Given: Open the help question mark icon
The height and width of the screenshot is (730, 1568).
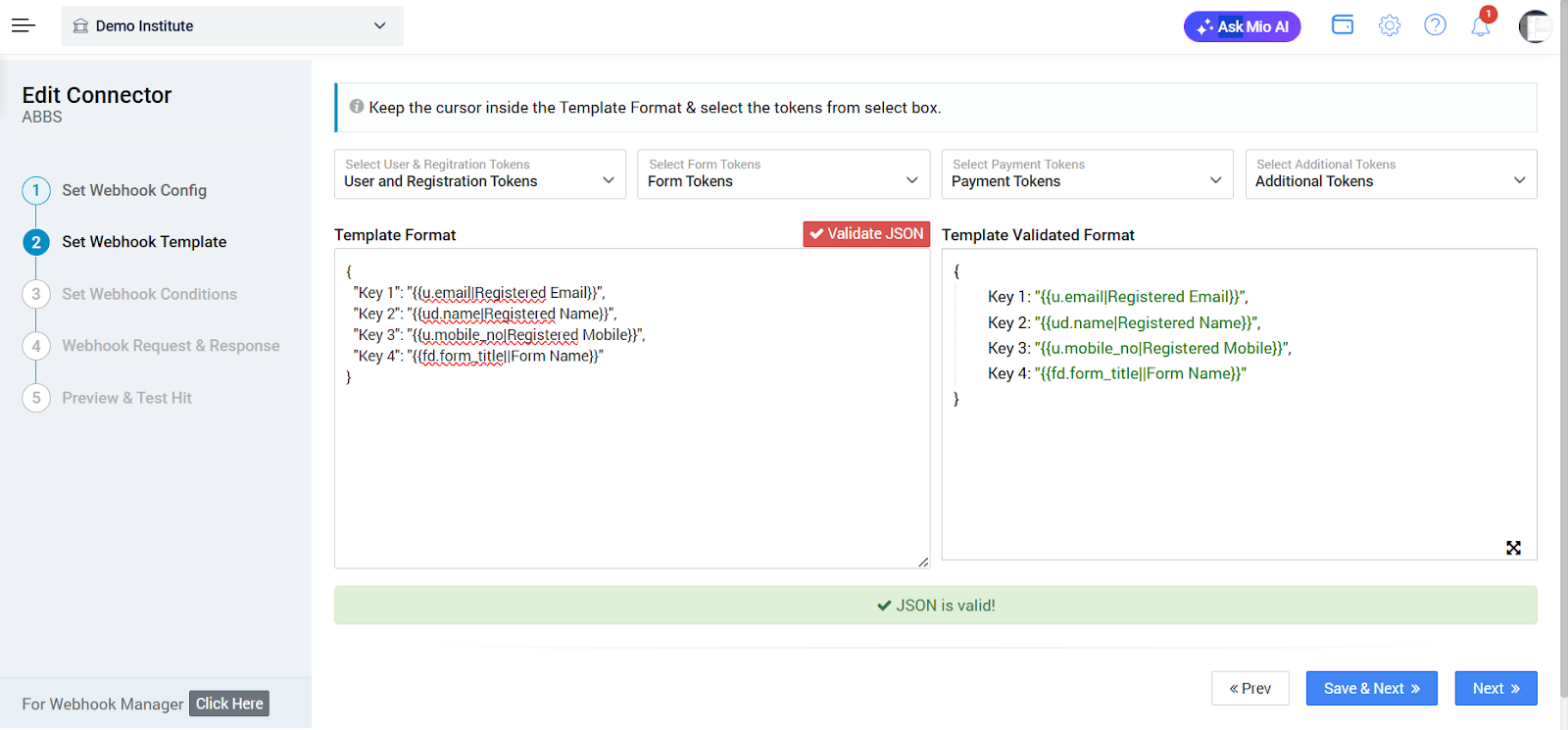Looking at the screenshot, I should coord(1435,25).
